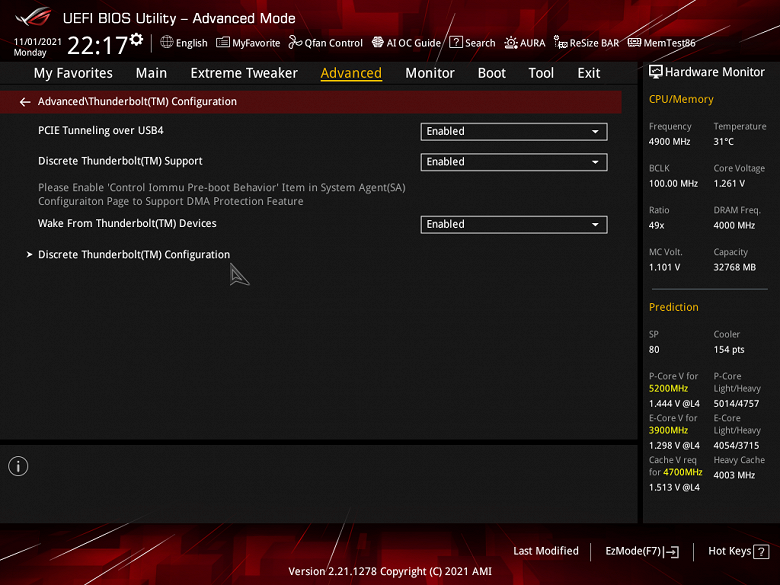Screen dimensions: 780x585
Task: Click the Prediction heading
Action: [x=674, y=307]
